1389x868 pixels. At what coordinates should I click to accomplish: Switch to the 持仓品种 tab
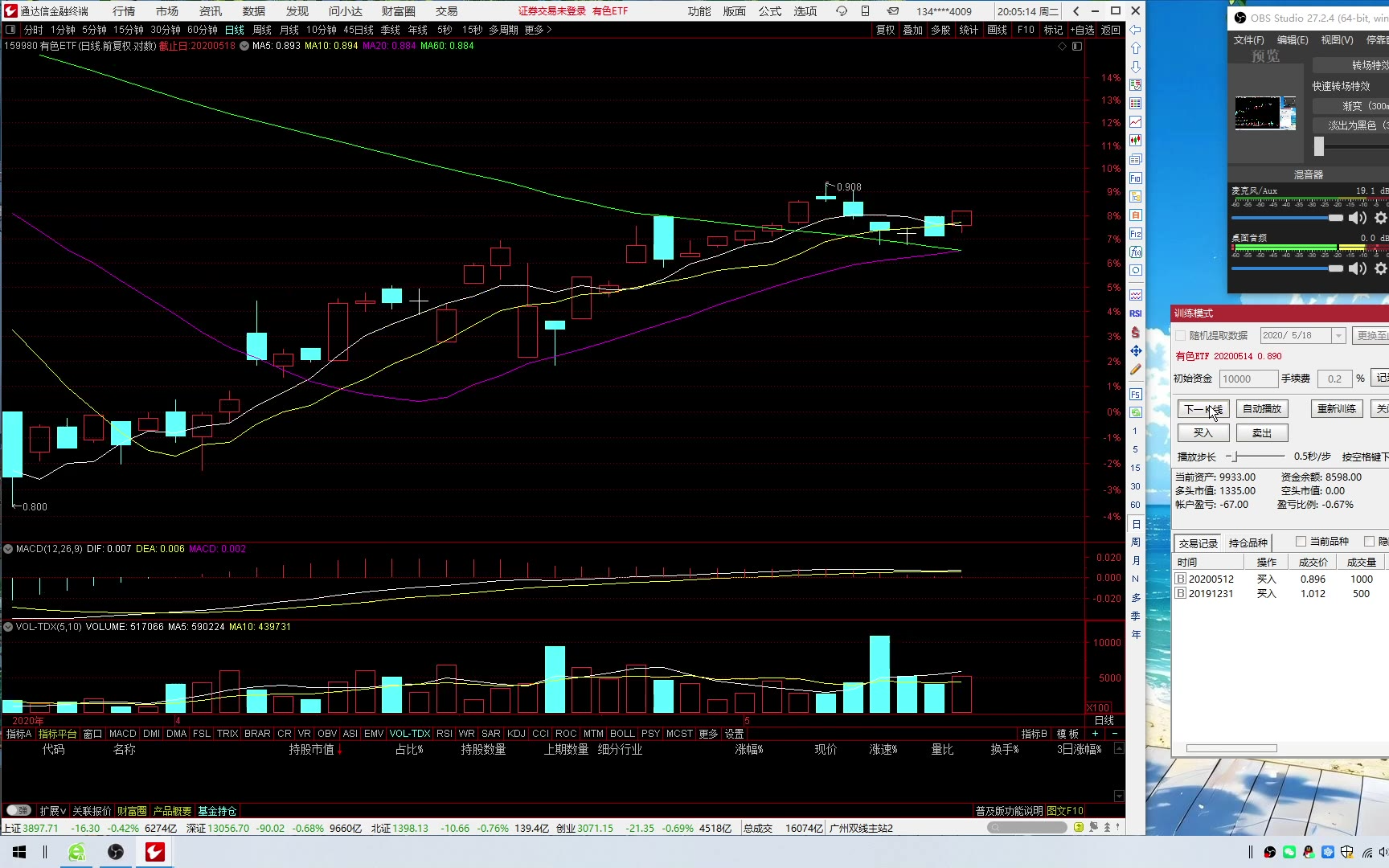click(x=1248, y=542)
